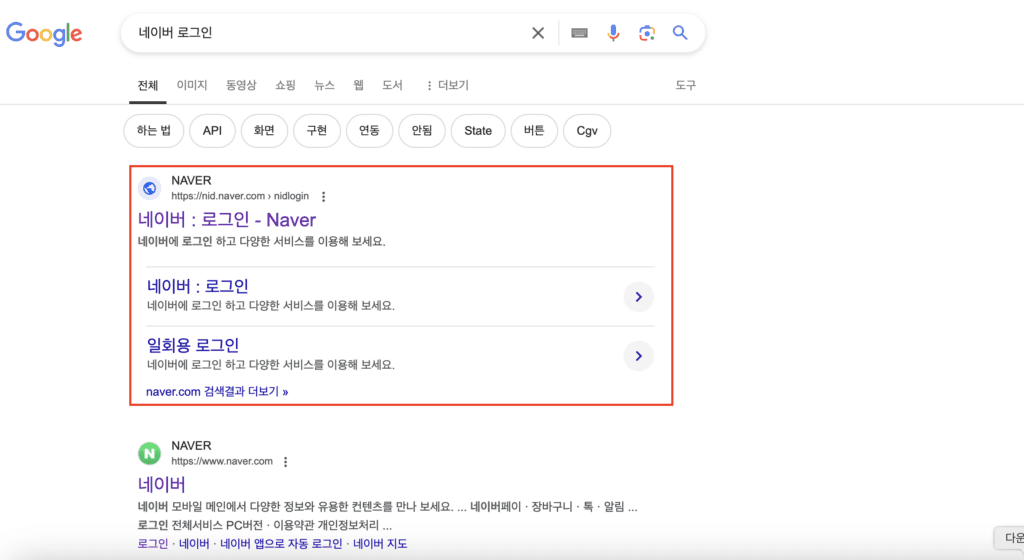Switch to the 쇼핑 tab
Viewport: 1024px width, 560px height.
pyautogui.click(x=285, y=86)
